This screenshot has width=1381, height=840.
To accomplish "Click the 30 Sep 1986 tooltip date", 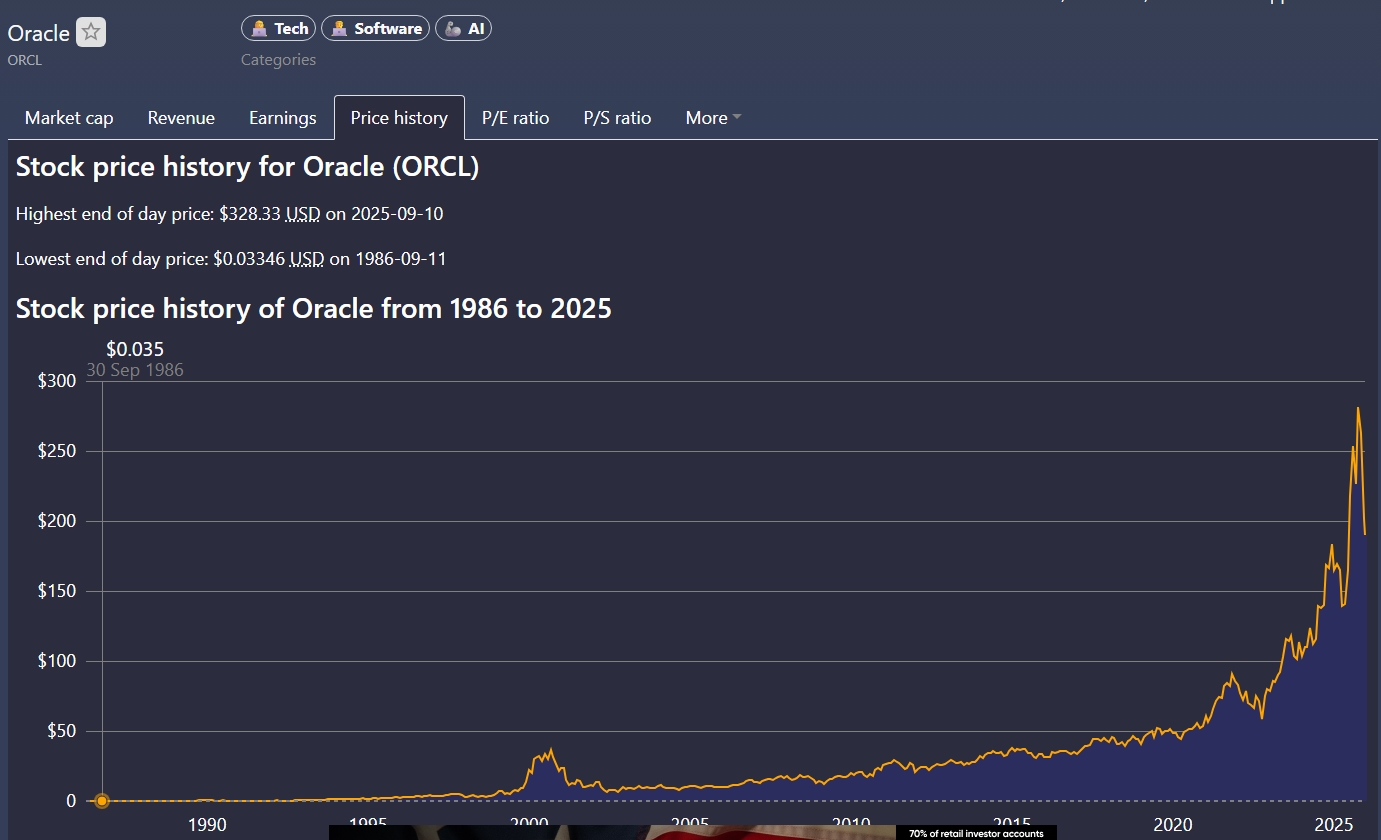I will [135, 370].
